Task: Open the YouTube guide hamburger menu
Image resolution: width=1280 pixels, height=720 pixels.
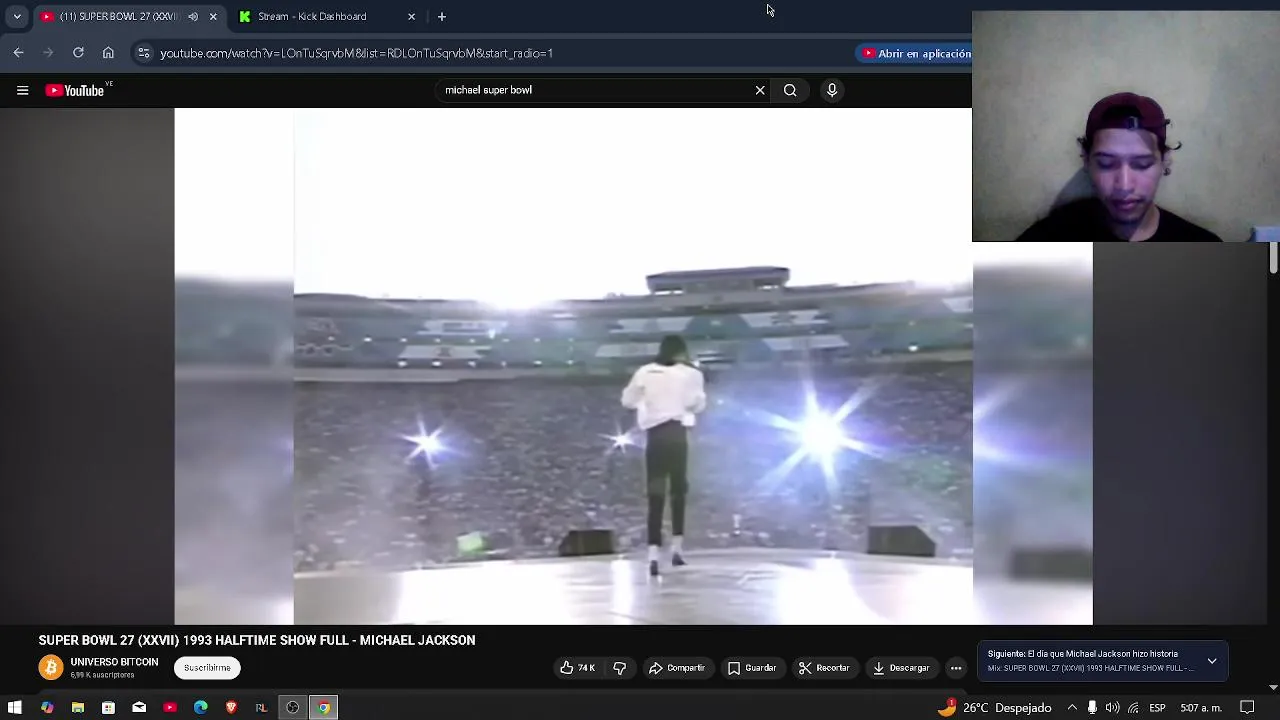Action: (22, 90)
